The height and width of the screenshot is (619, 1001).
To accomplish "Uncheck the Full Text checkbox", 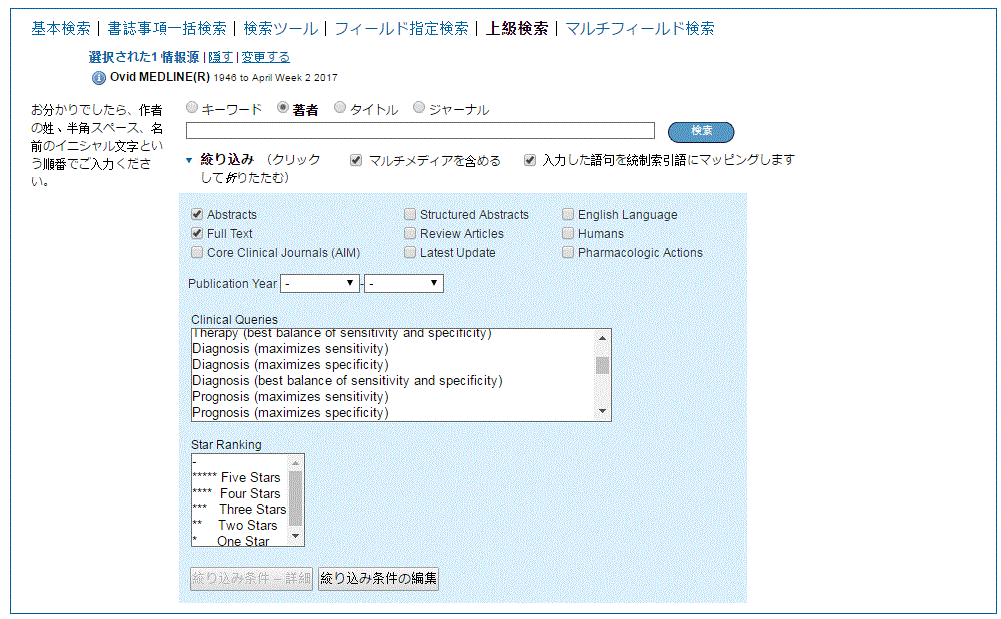I will tap(197, 234).
